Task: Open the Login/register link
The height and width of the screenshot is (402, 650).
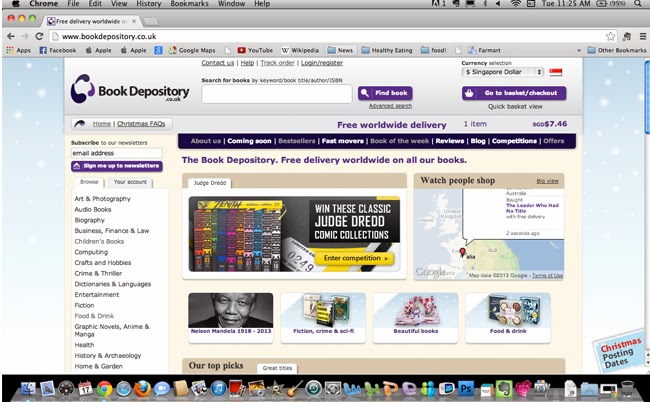Action: tap(322, 63)
